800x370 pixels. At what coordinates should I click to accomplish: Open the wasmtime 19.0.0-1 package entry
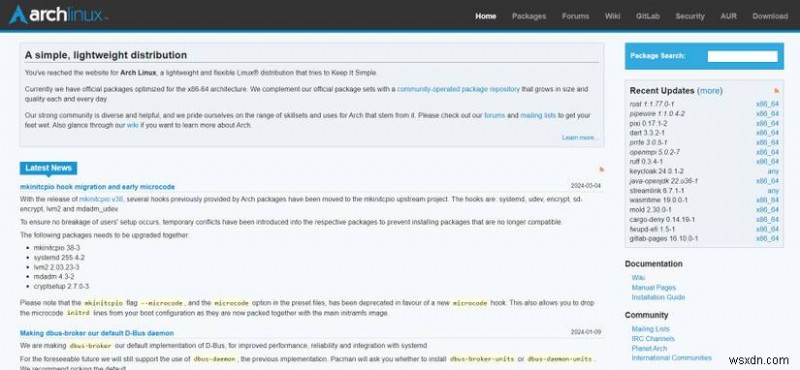659,200
